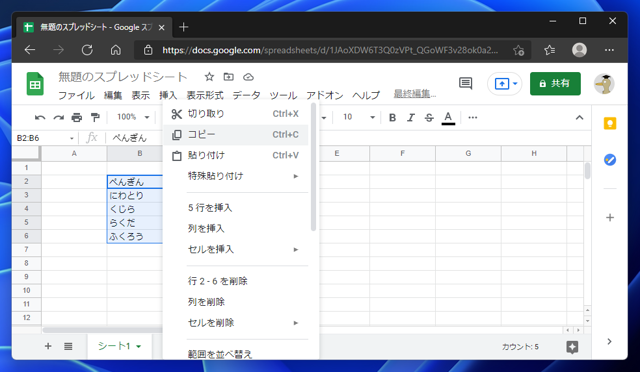The width and height of the screenshot is (640, 372).
Task: Open the シート1 tab dropdown arrow
Action: [139, 346]
